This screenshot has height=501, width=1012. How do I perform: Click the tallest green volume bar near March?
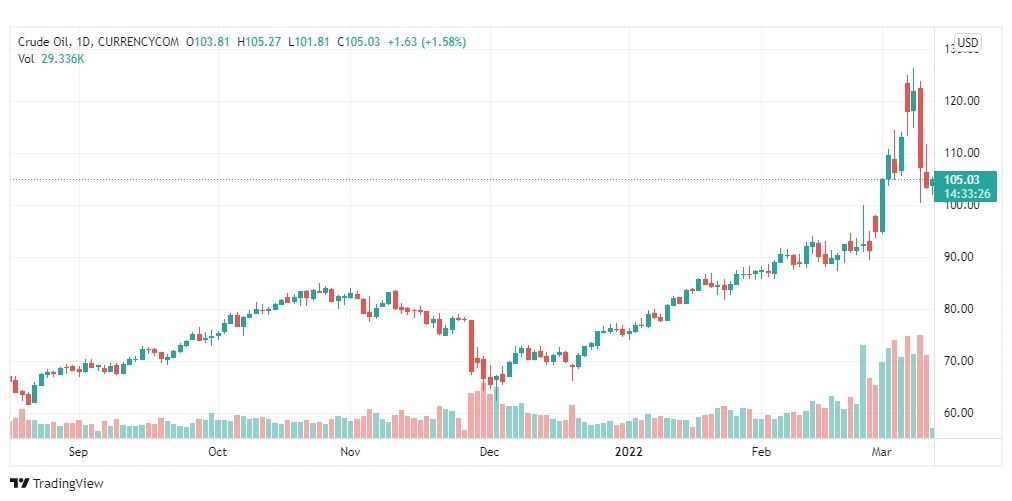click(863, 392)
